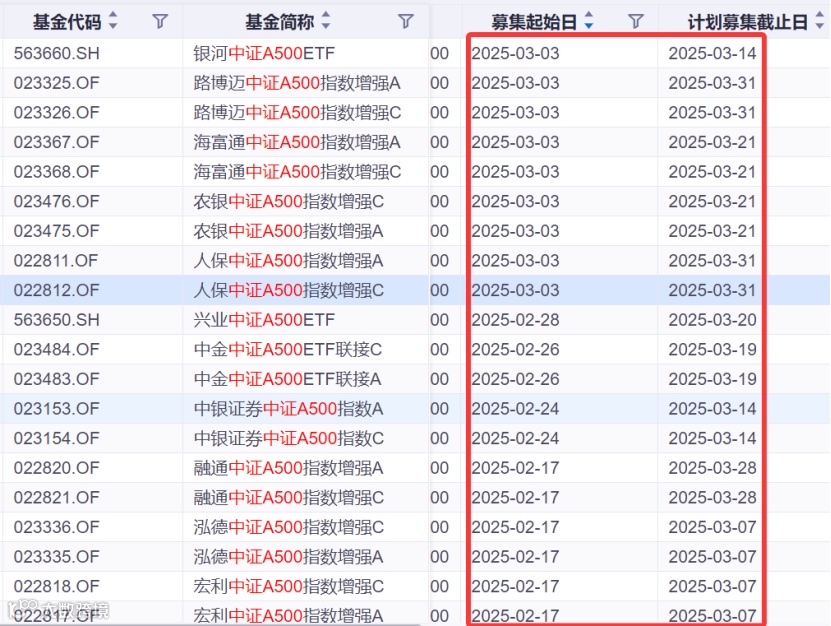Select fund code 022820.OF

click(x=57, y=469)
